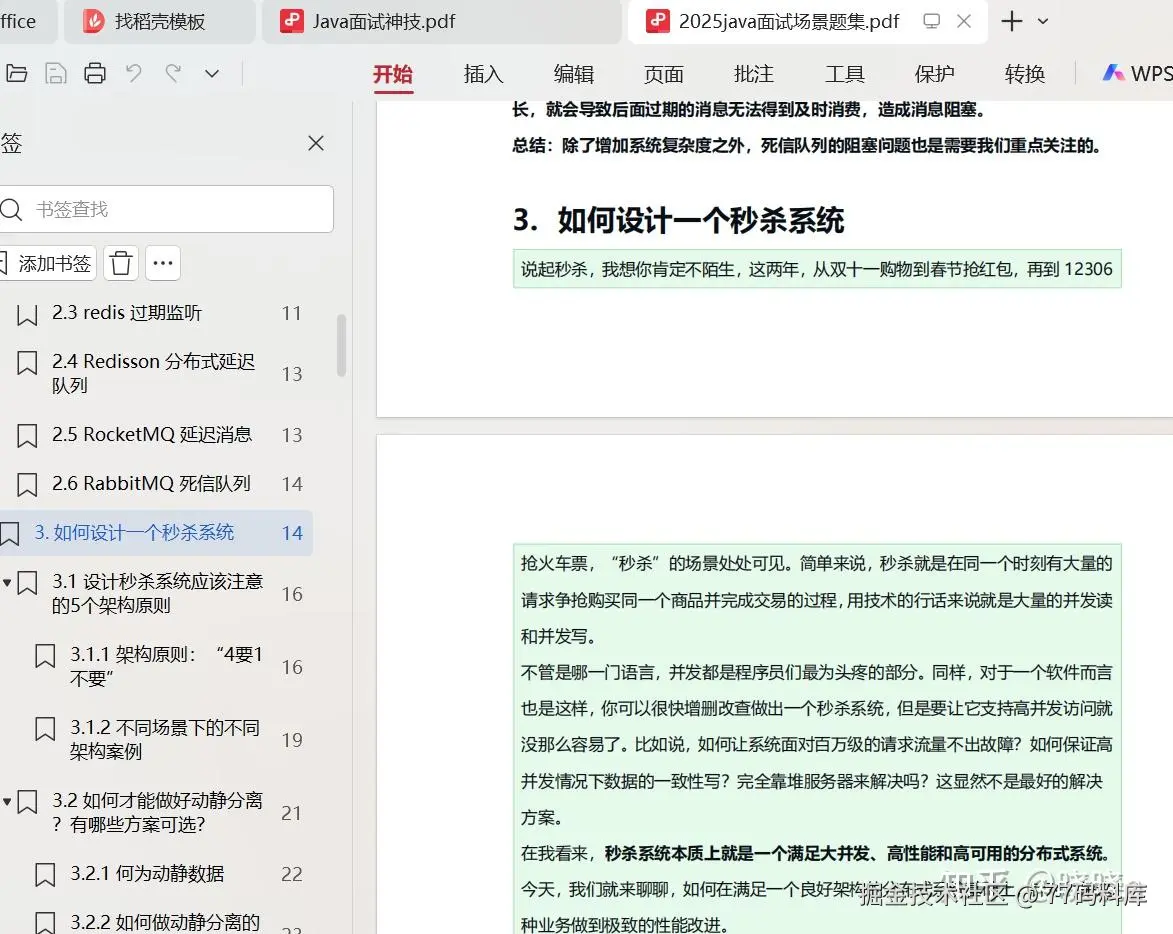Click bookmark icon beside 2.4 Redisson
The image size is (1173, 934).
(x=27, y=363)
